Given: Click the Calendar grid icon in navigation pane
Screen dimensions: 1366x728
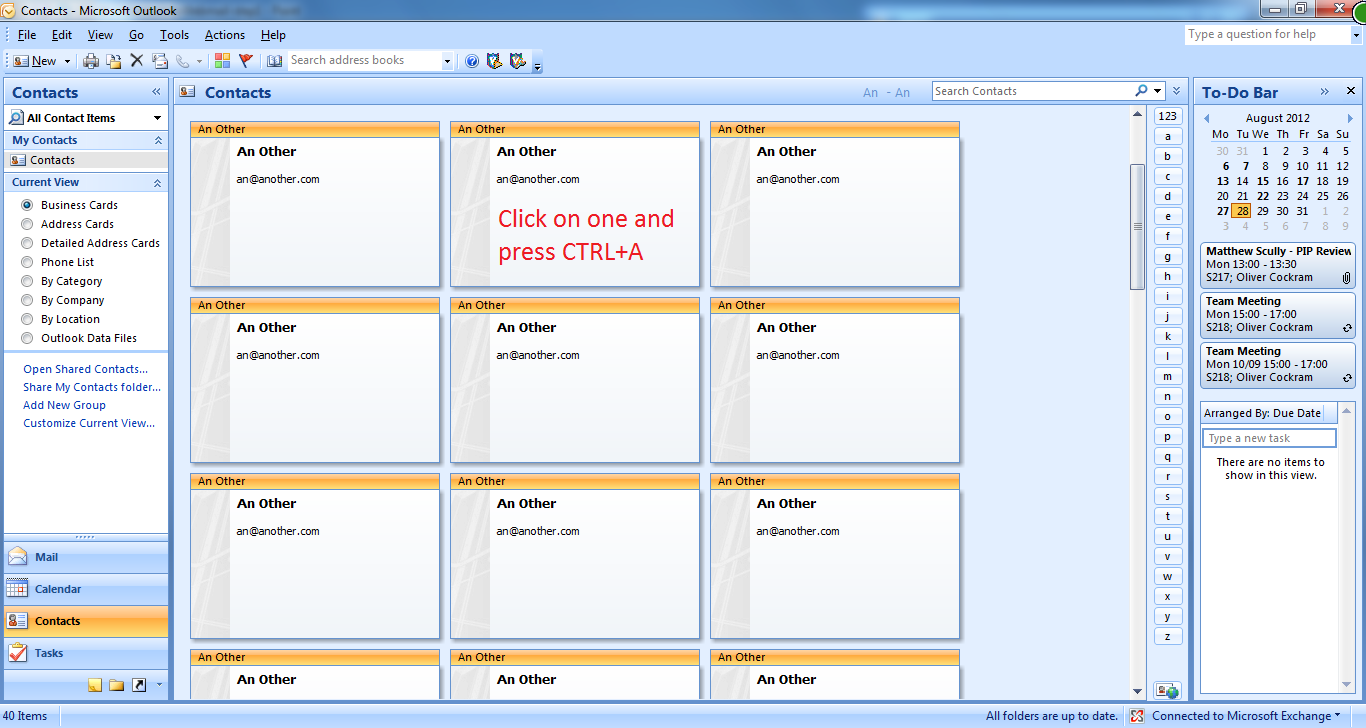Looking at the screenshot, I should [18, 589].
